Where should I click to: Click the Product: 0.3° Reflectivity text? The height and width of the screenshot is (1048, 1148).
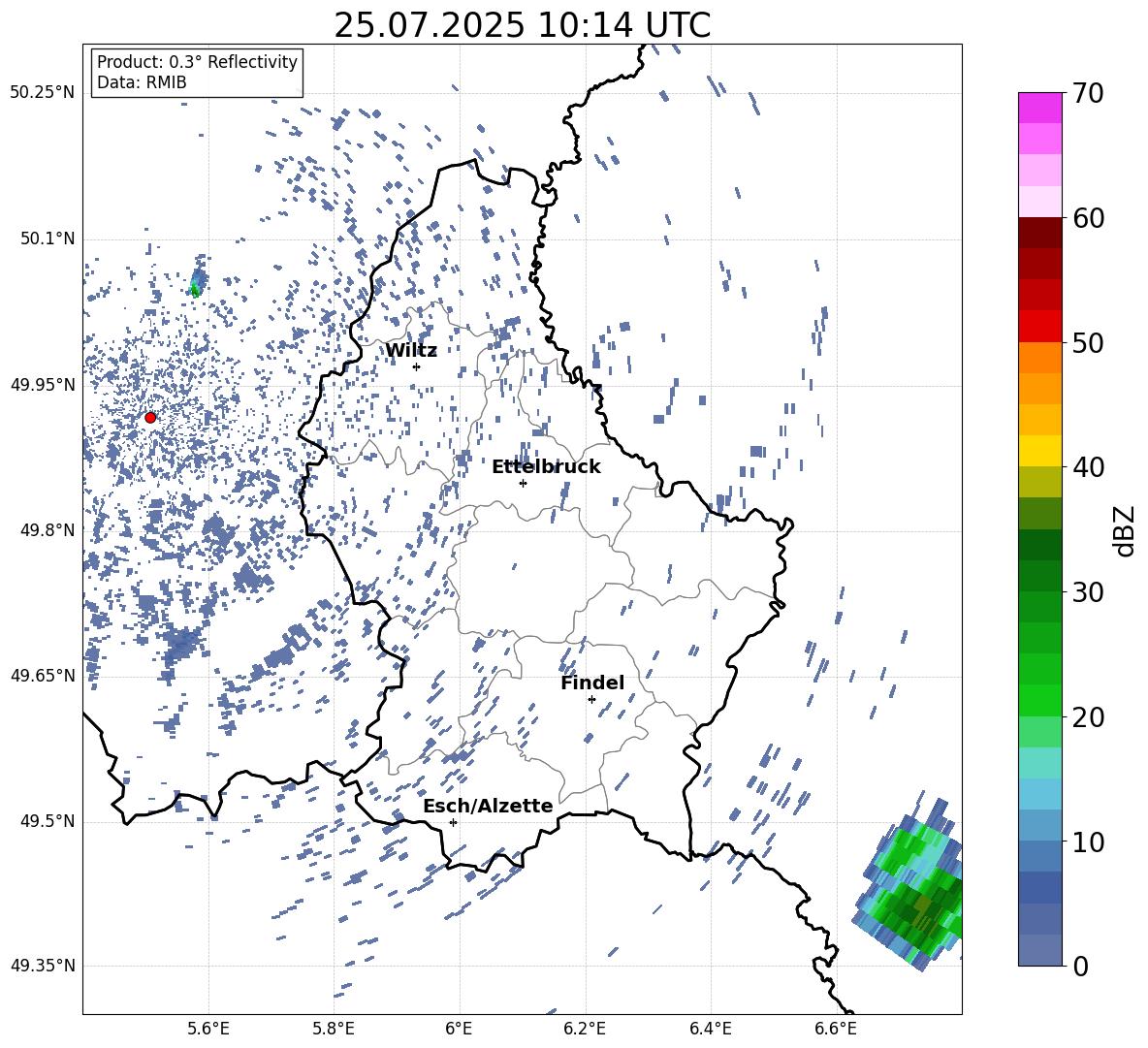197,61
